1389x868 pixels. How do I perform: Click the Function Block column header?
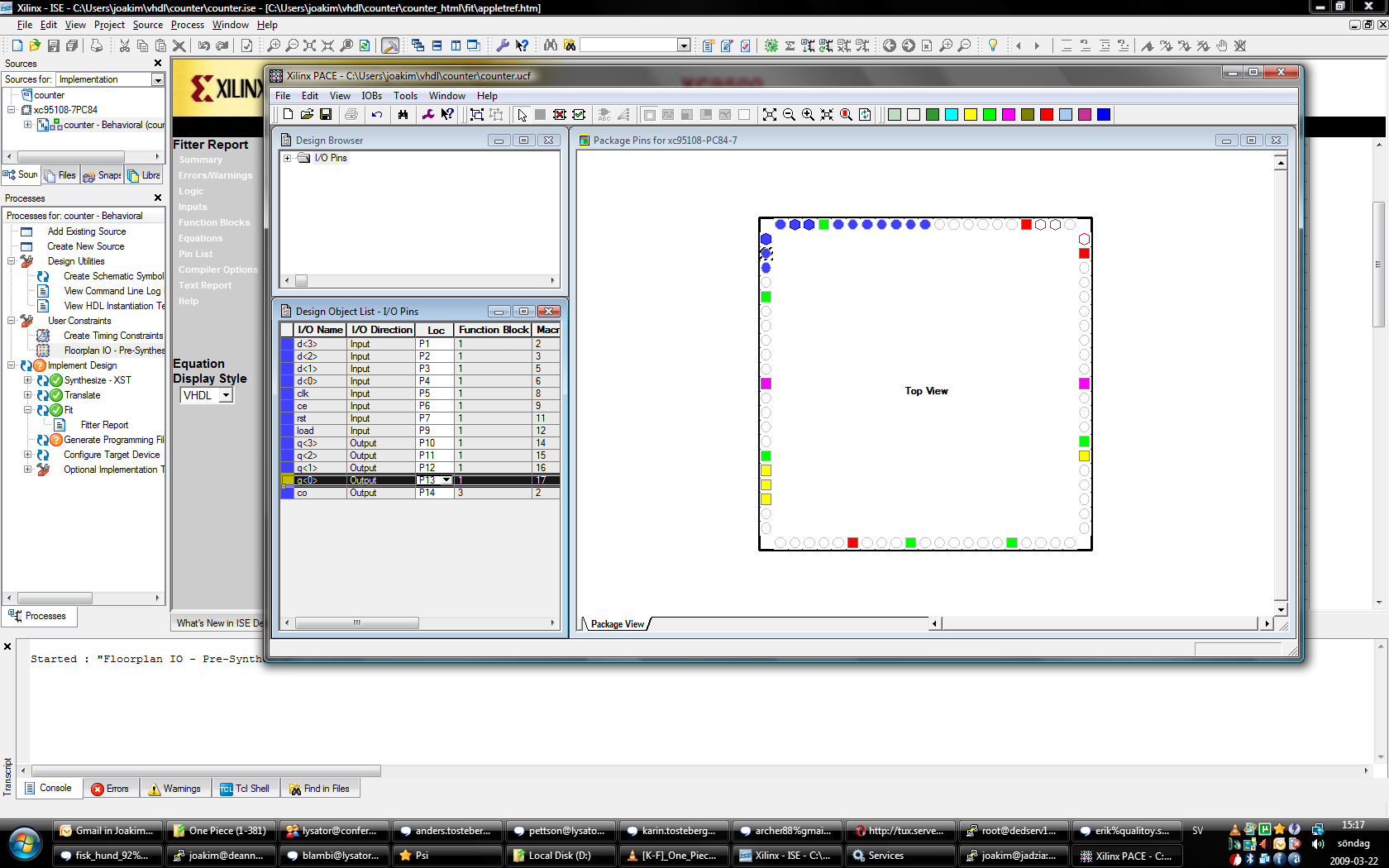[x=494, y=330]
